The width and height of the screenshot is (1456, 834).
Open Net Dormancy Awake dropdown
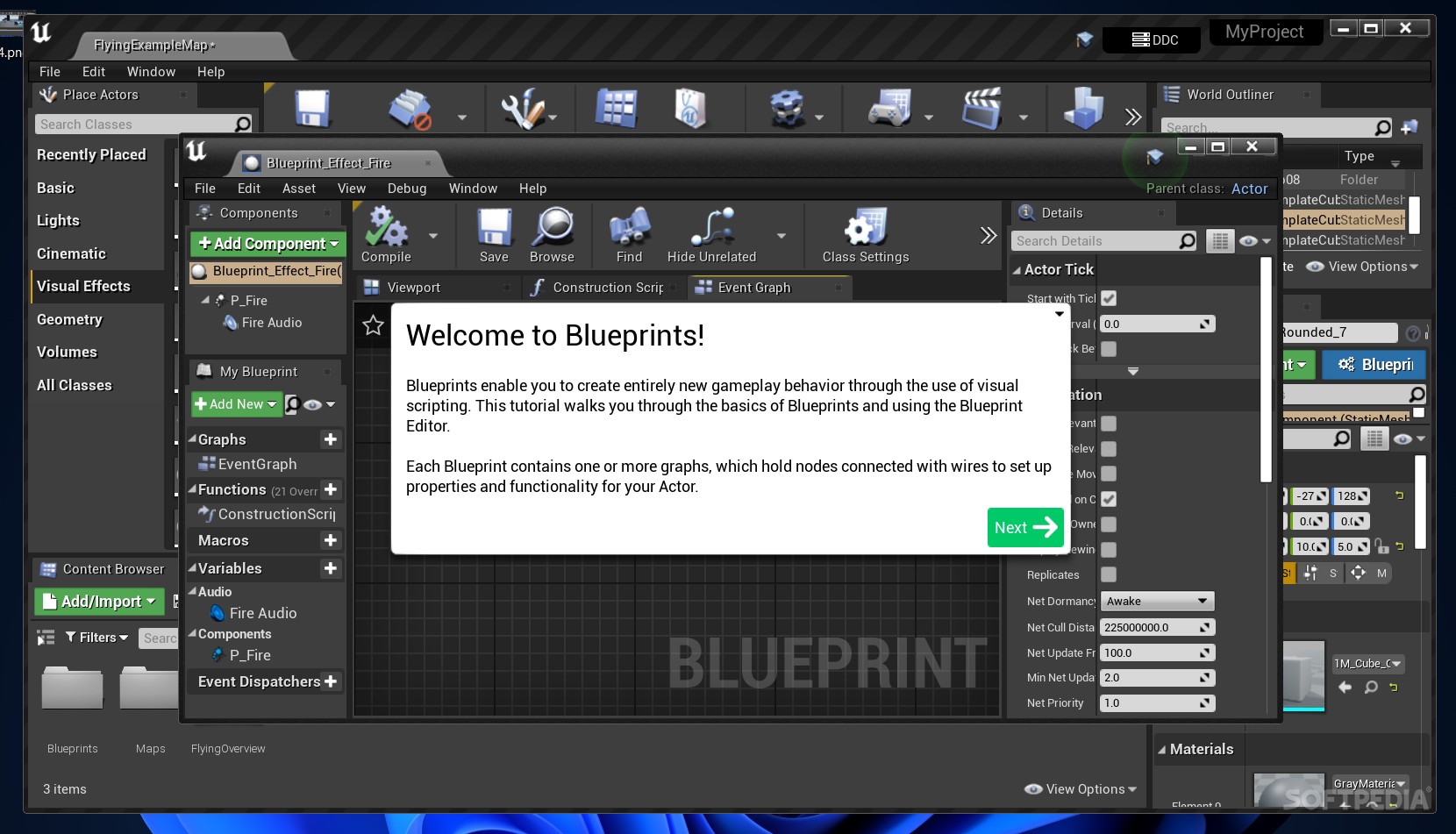click(1157, 602)
